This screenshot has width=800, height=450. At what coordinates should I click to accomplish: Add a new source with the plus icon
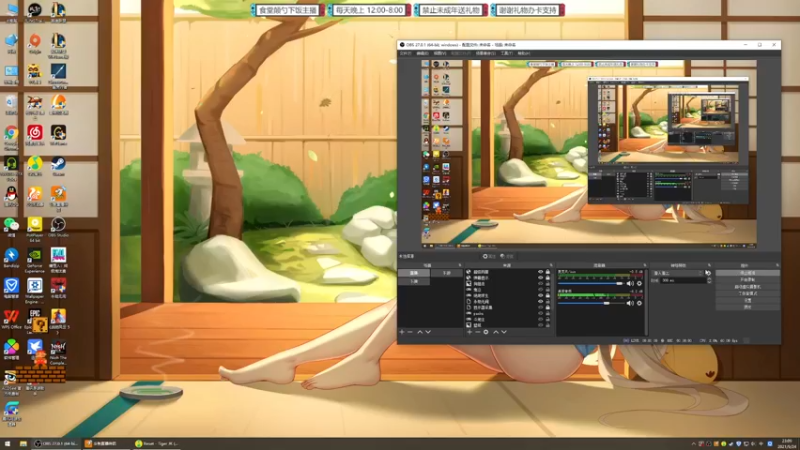pyautogui.click(x=469, y=332)
